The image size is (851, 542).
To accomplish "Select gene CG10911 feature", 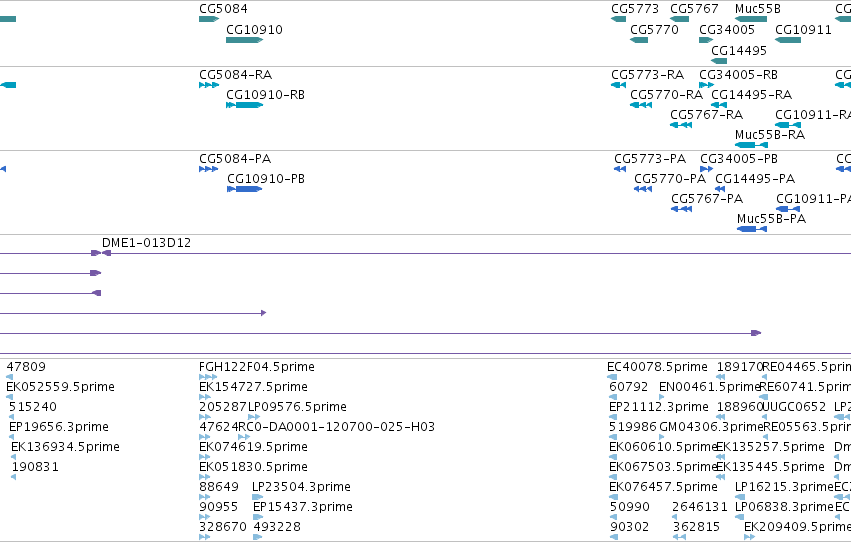I will click(x=788, y=40).
